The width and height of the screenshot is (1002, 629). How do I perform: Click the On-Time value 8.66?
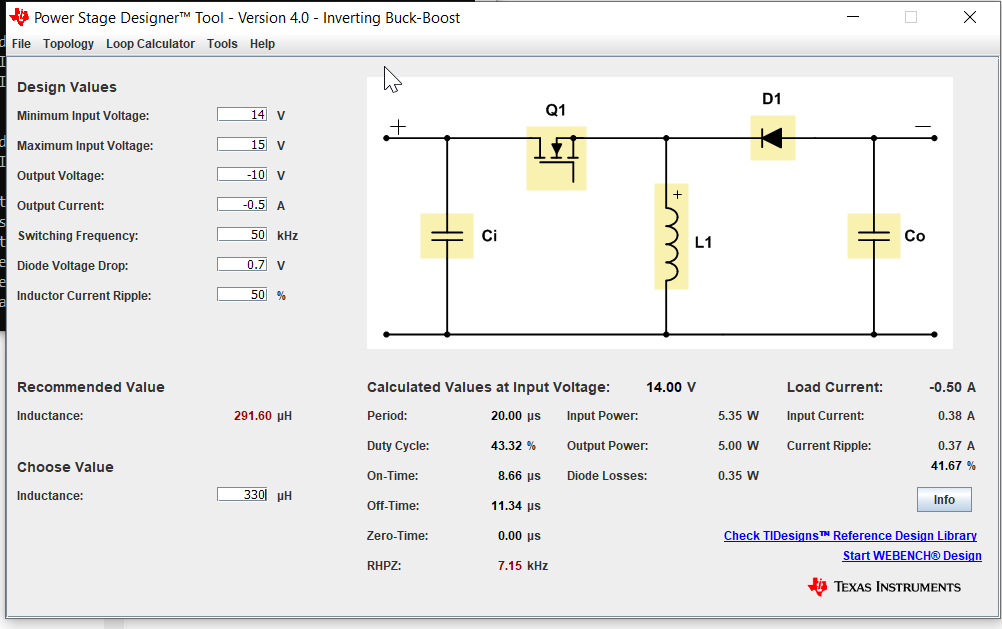[x=509, y=476]
